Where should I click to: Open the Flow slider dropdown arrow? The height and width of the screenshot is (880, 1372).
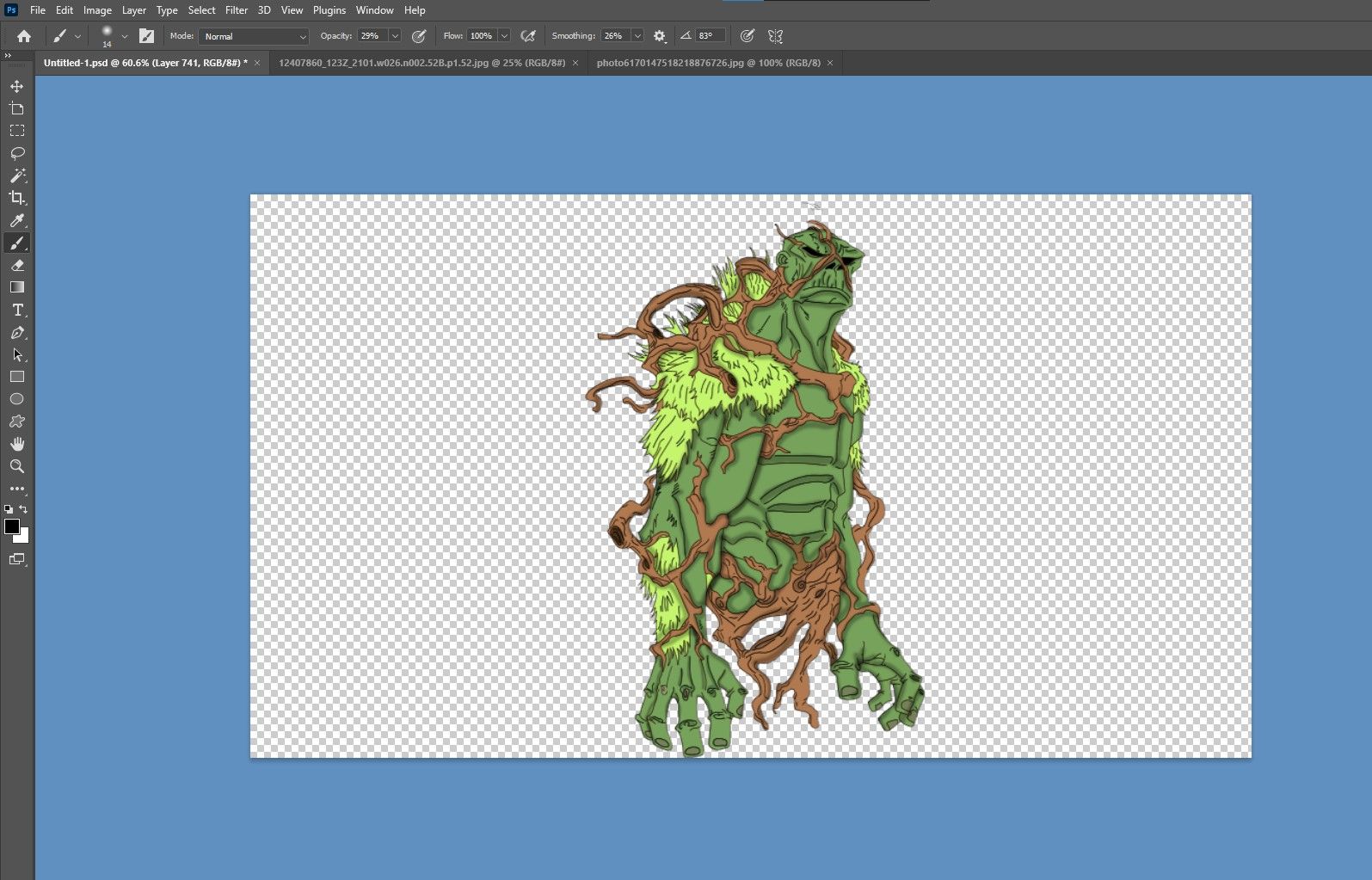tap(504, 36)
